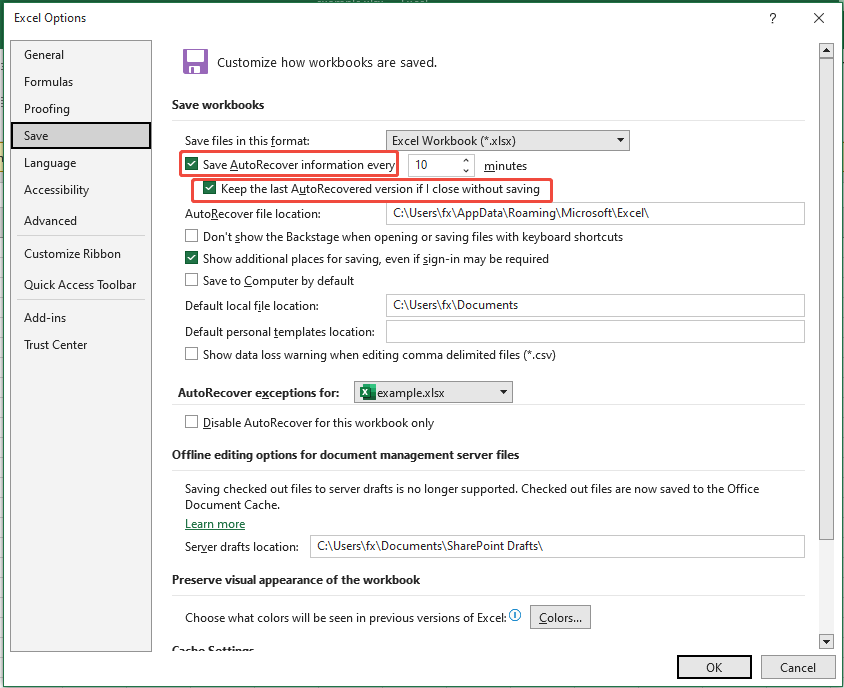This screenshot has height=688, width=844.
Task: Enable Show data loss warning for csv files
Action: pos(190,354)
